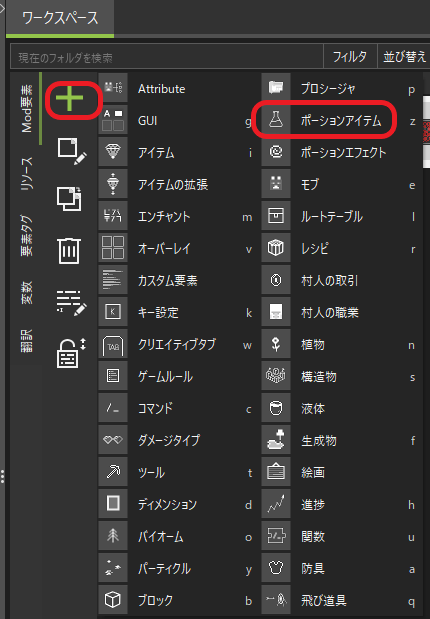This screenshot has width=430, height=619.
Task: Switch to the 変数 side tab
Action: (27, 293)
